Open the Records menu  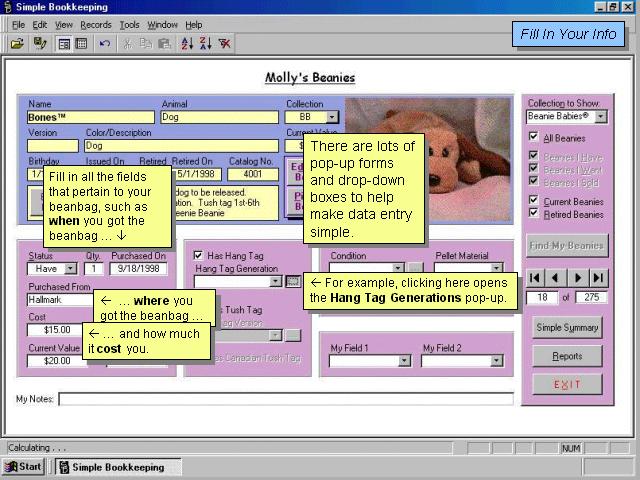click(96, 24)
